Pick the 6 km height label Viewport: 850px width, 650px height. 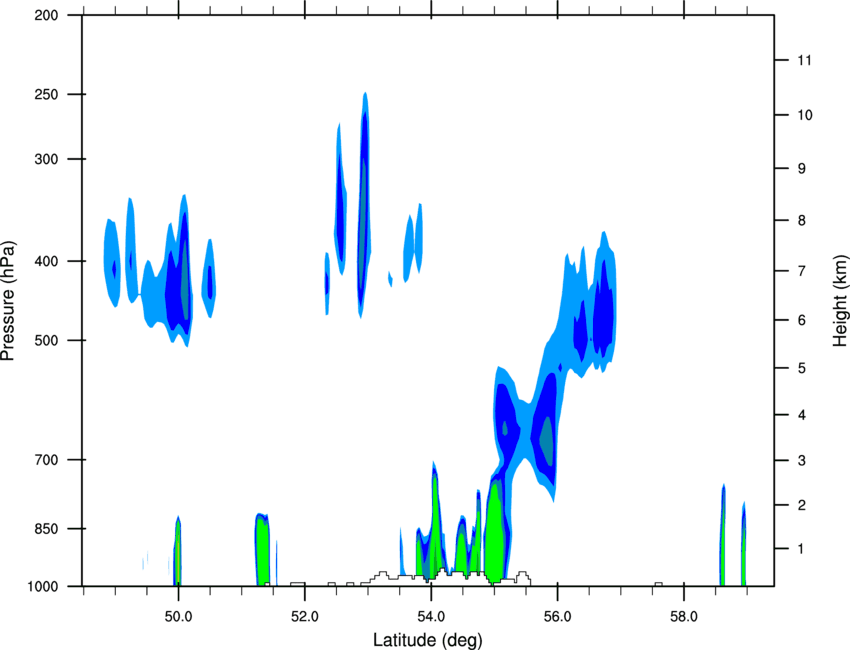(x=802, y=320)
